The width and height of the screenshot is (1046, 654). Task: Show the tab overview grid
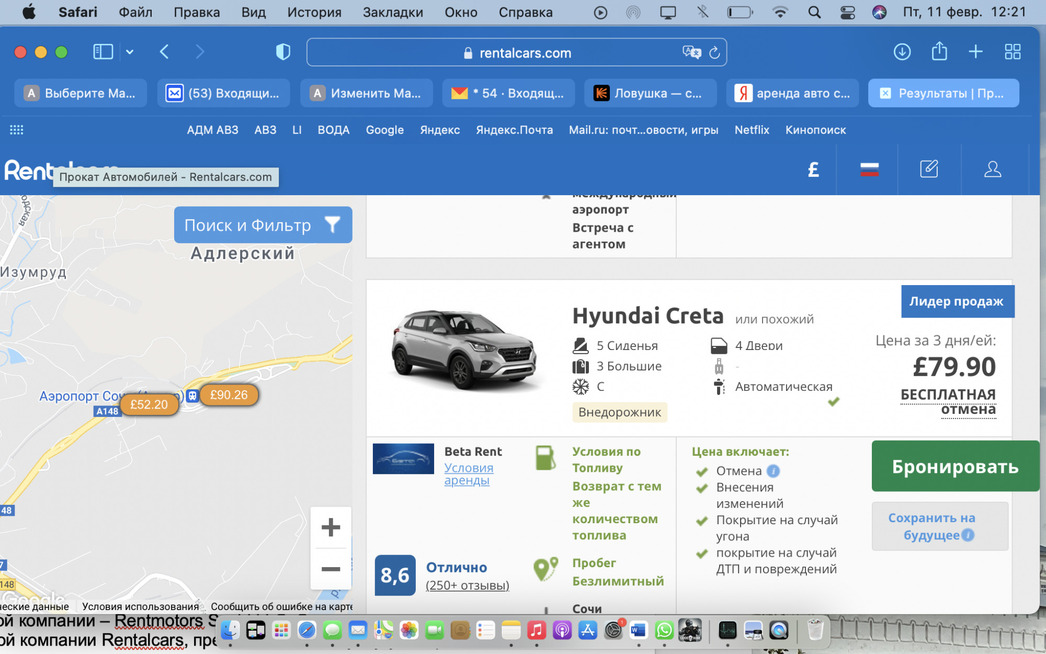(x=1012, y=52)
